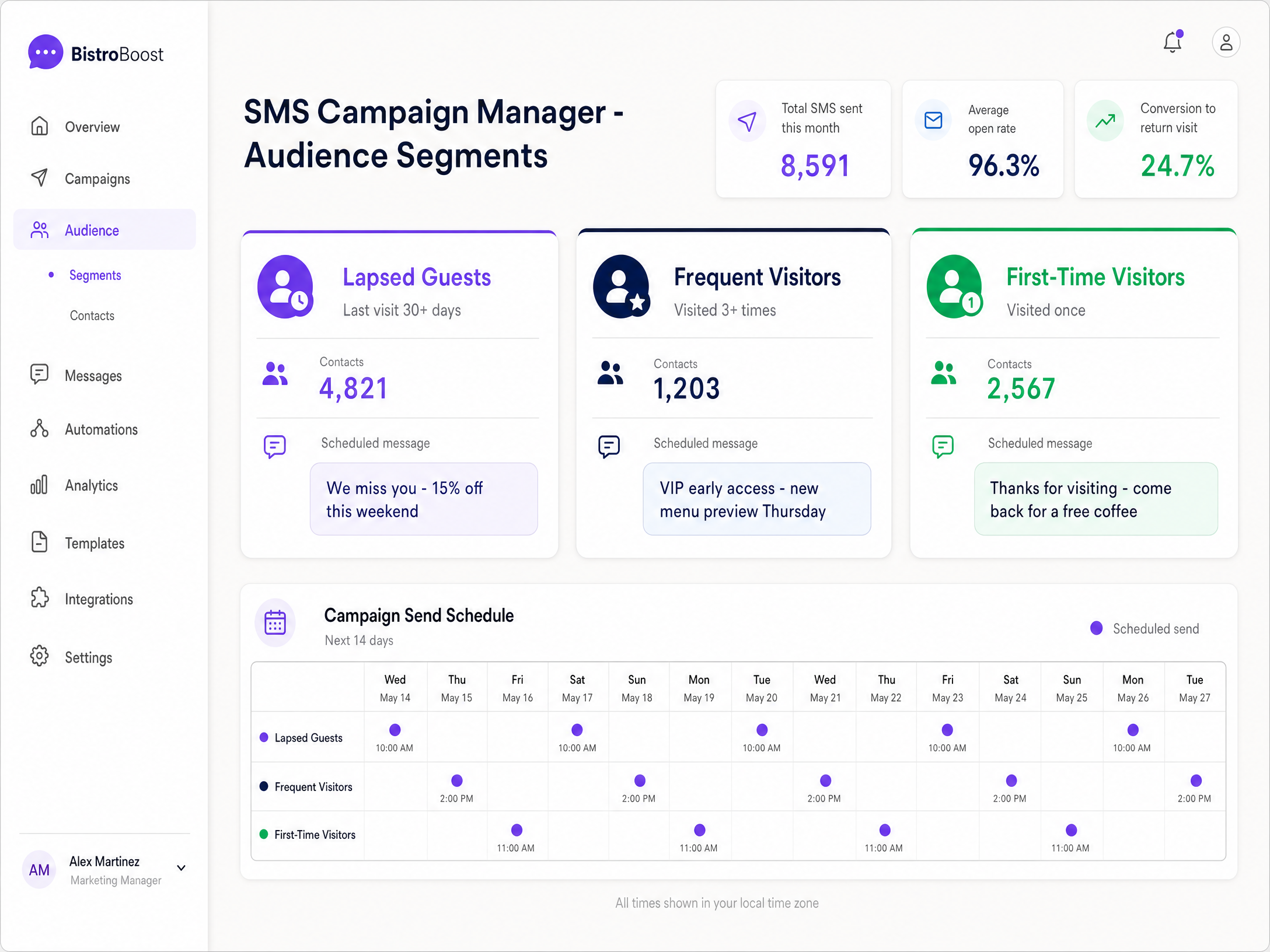
Task: Click the Messages speech bubble icon
Action: pos(39,374)
